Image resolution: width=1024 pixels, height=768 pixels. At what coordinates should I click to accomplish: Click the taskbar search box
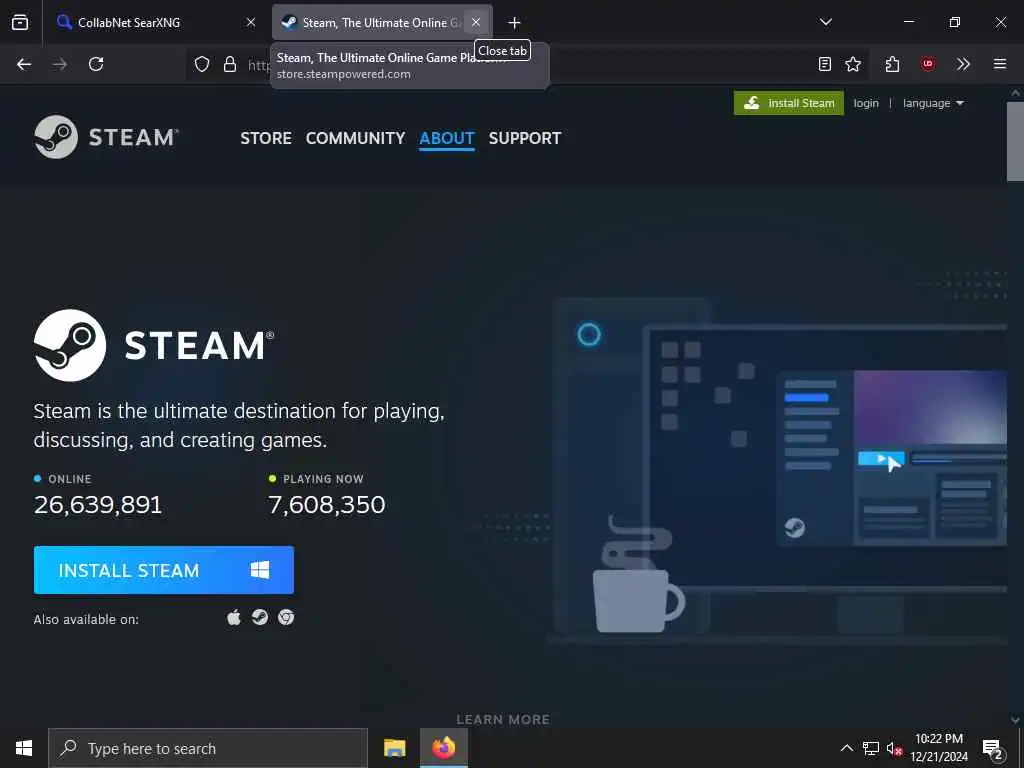208,748
